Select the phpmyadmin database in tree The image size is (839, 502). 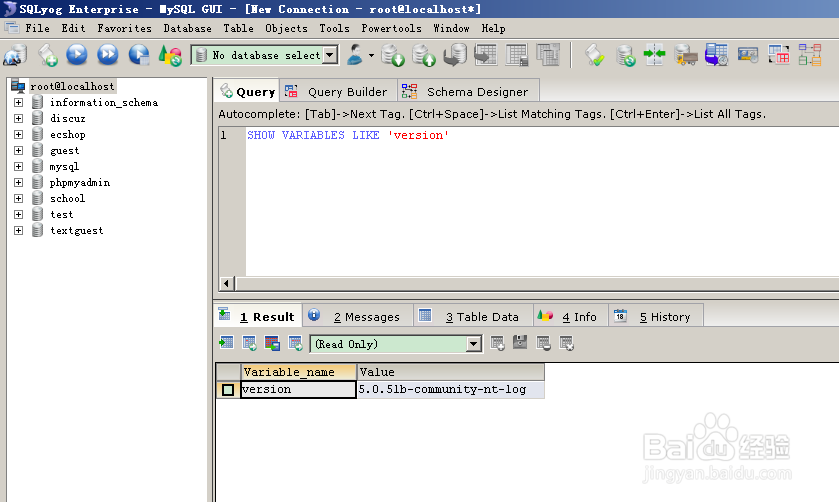click(80, 182)
